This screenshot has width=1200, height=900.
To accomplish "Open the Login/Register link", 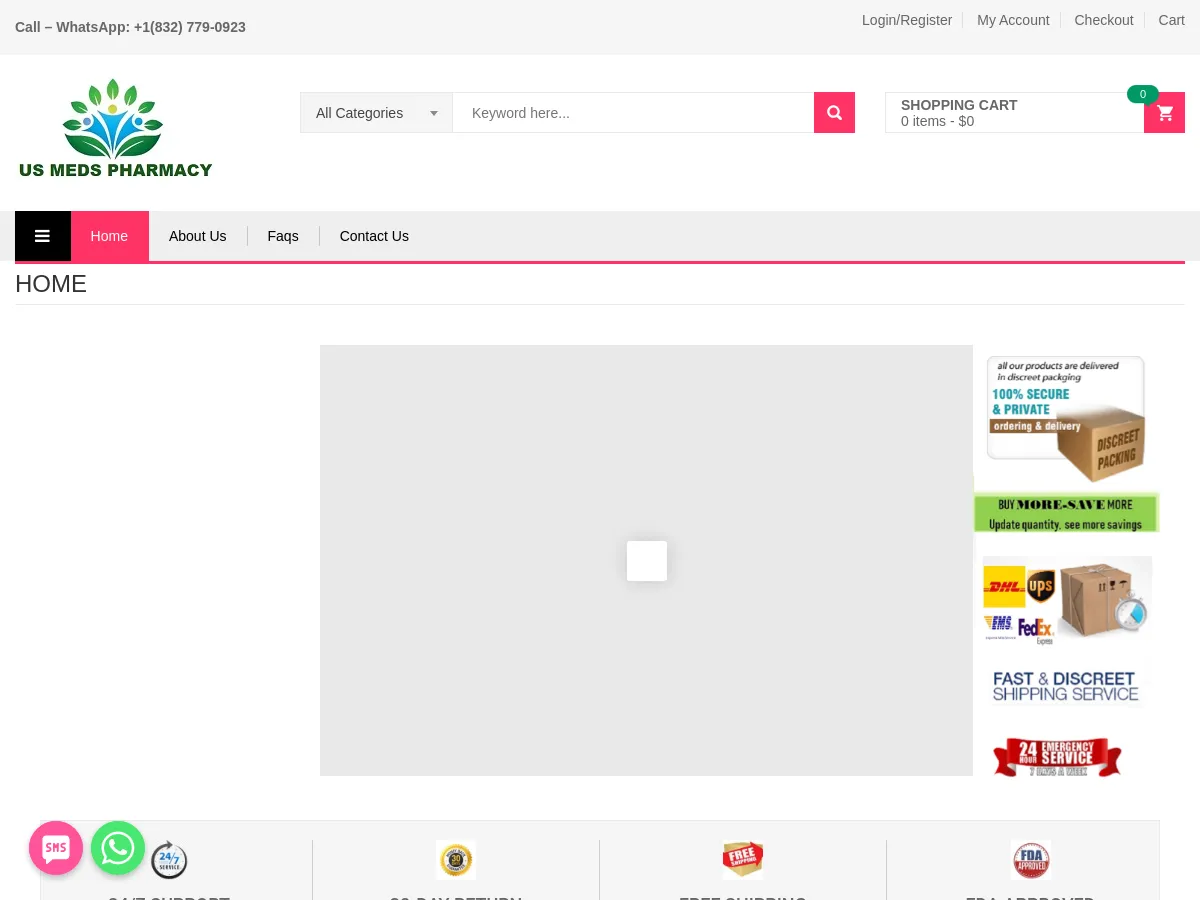I will click(906, 20).
